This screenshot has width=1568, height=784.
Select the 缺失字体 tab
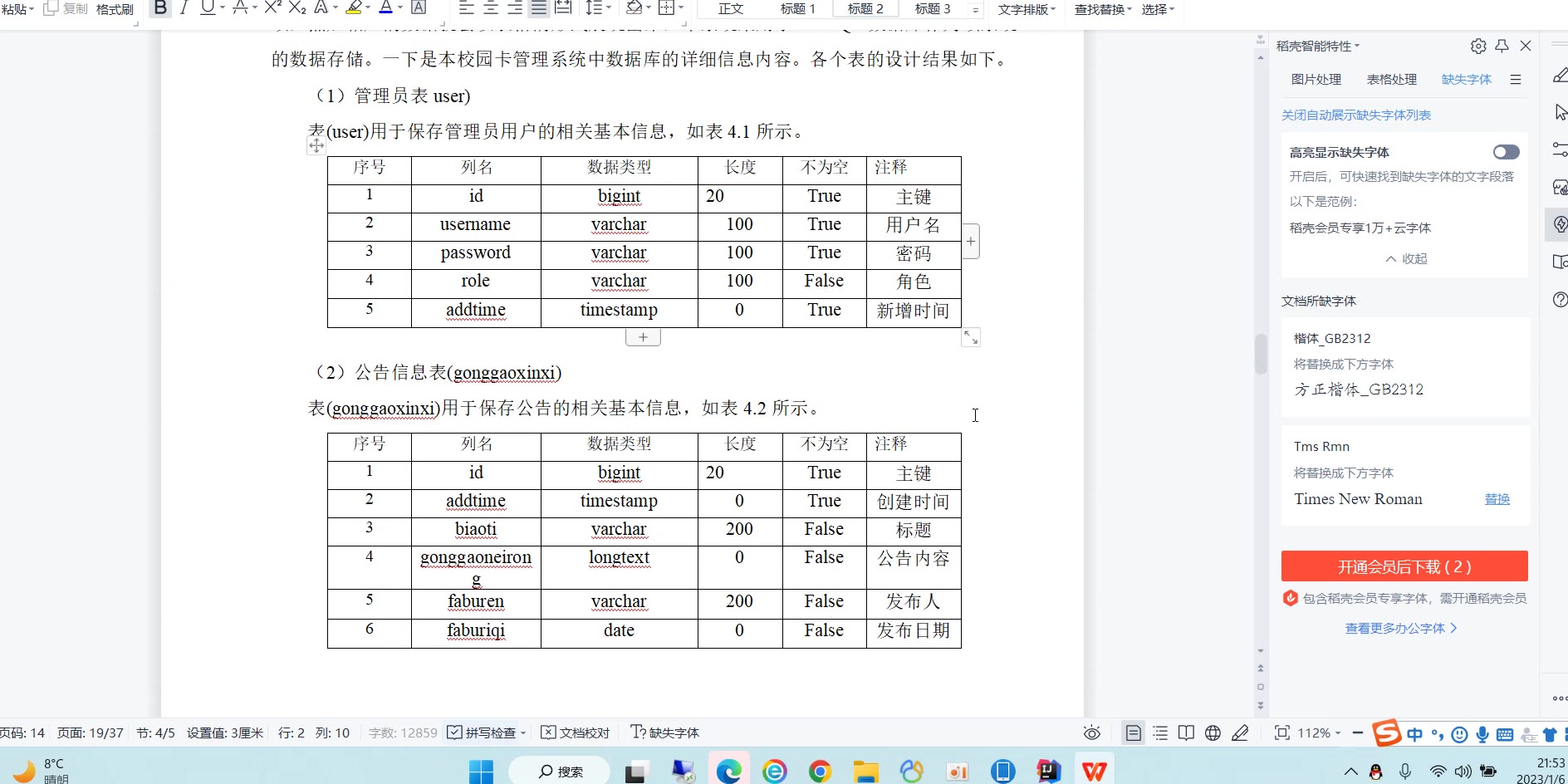coord(1466,80)
